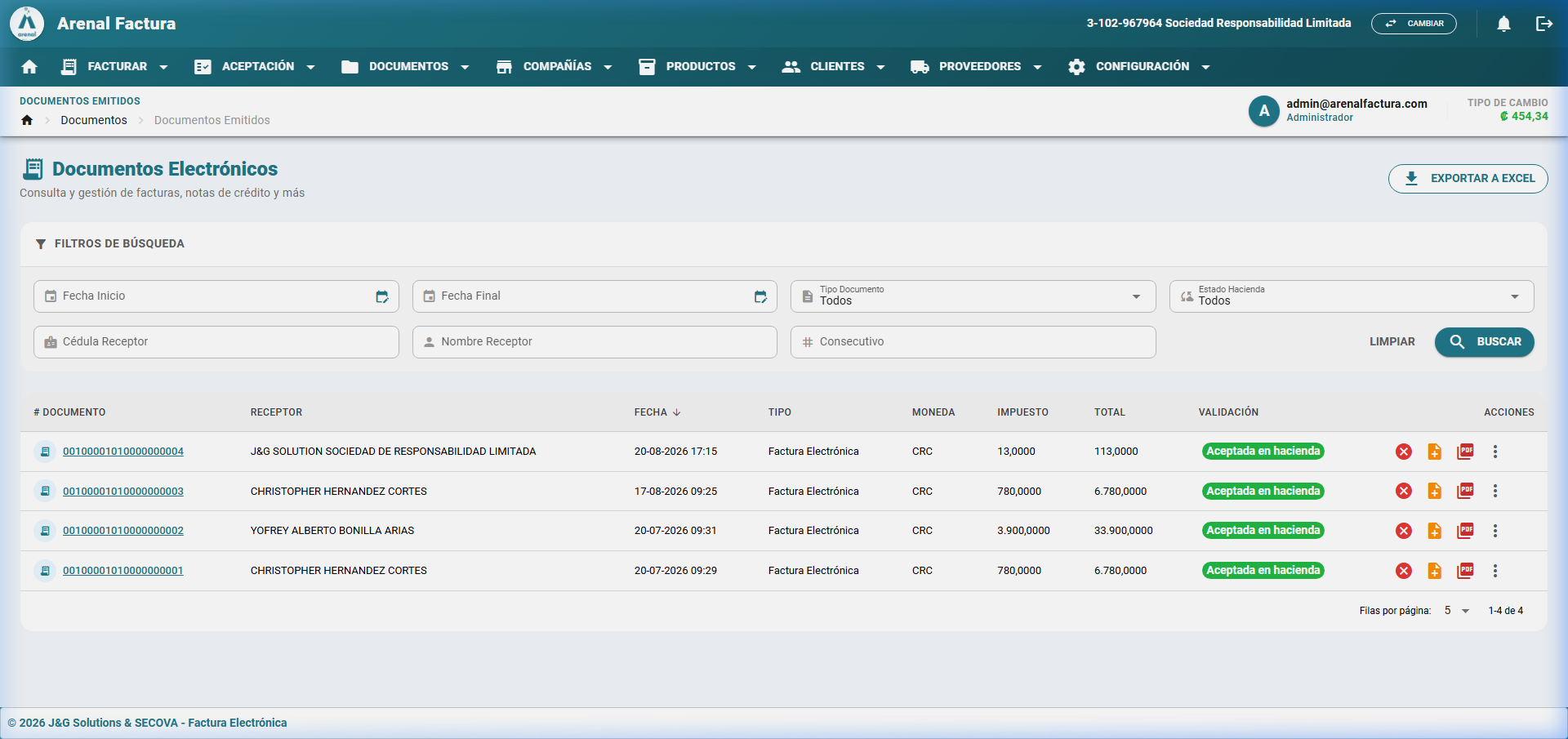
Task: Focus the Nombre Receptor field
Action: click(595, 342)
